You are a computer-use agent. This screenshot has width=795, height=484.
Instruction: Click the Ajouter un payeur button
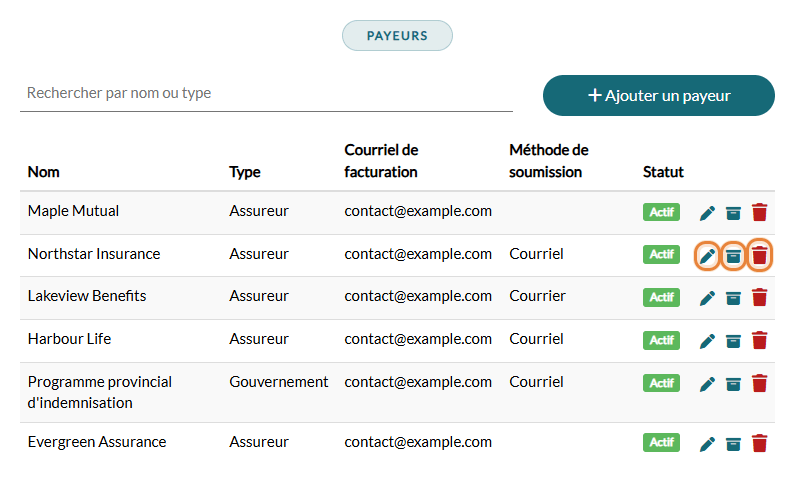click(659, 95)
